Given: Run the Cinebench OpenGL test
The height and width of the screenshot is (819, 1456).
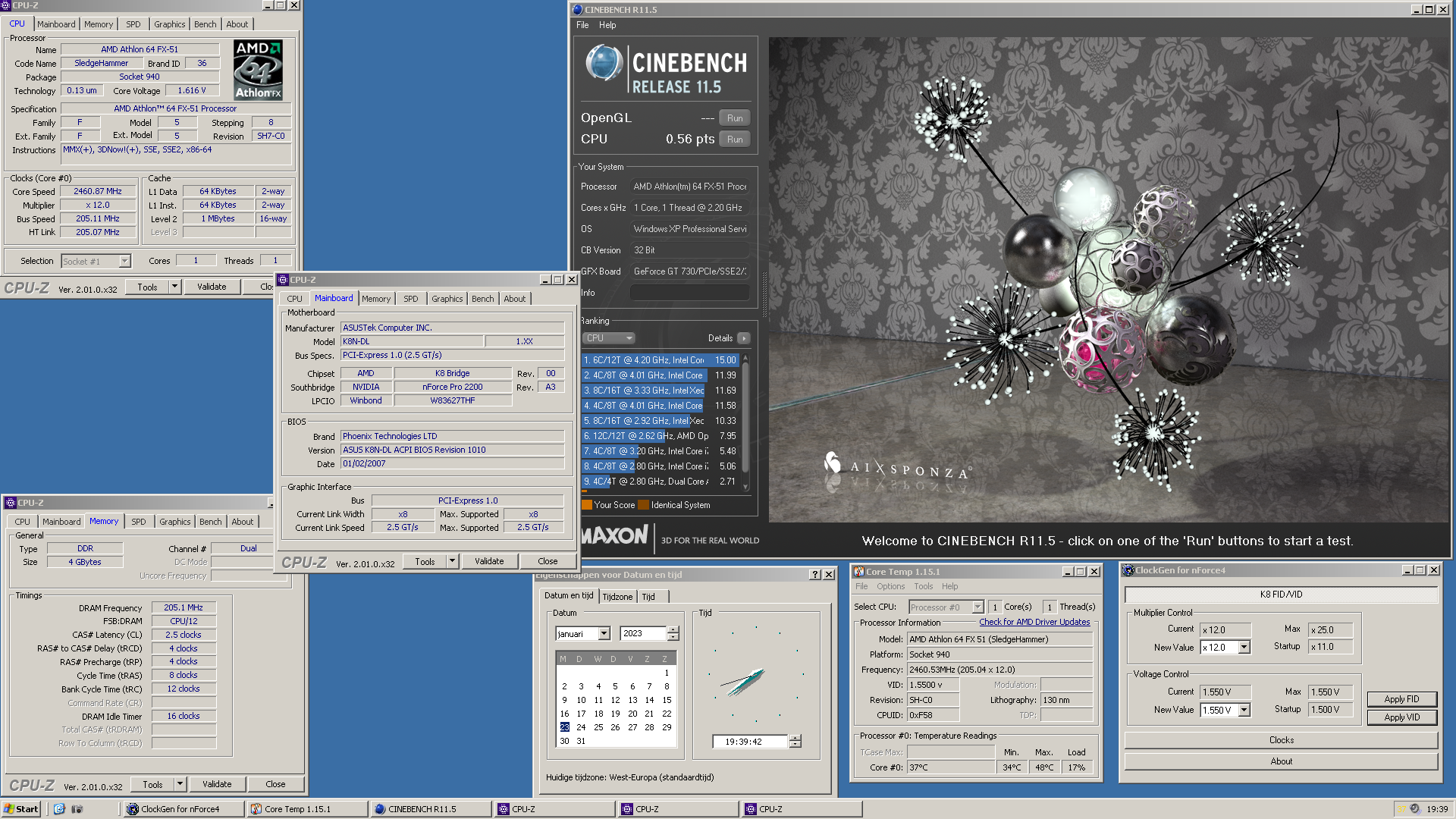Looking at the screenshot, I should click(x=735, y=118).
